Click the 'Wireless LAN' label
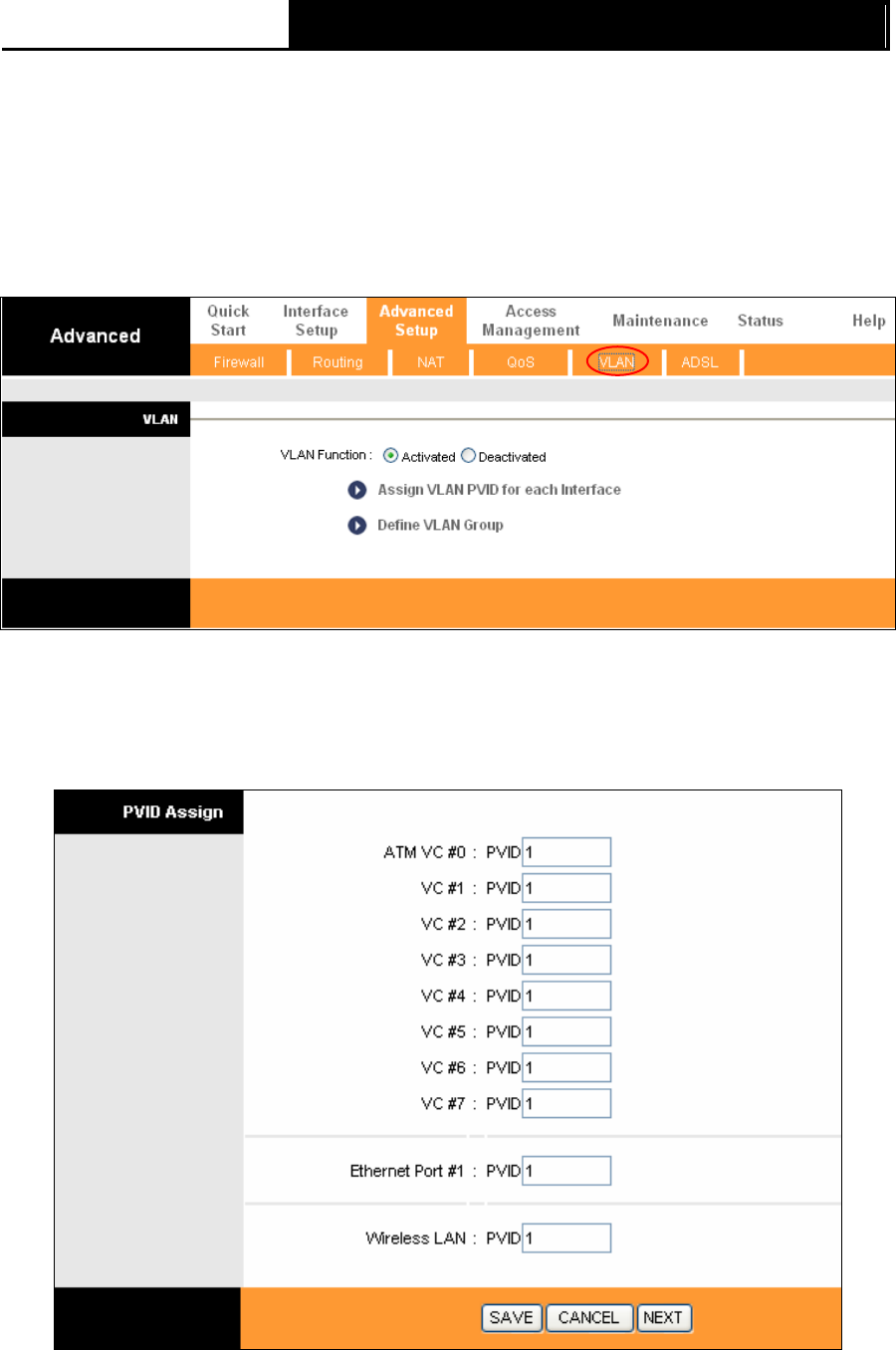 click(416, 1238)
